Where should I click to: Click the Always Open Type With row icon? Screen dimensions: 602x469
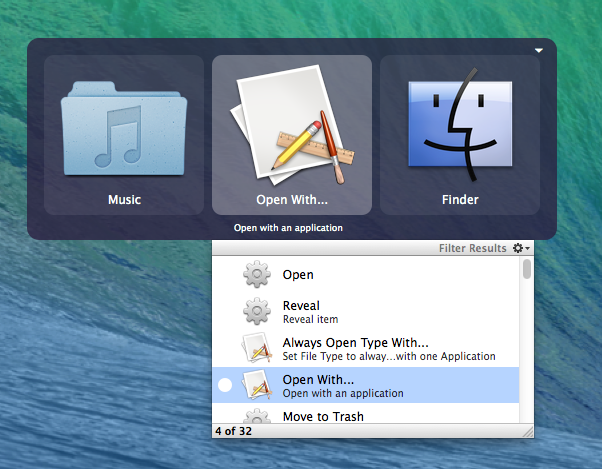(257, 348)
